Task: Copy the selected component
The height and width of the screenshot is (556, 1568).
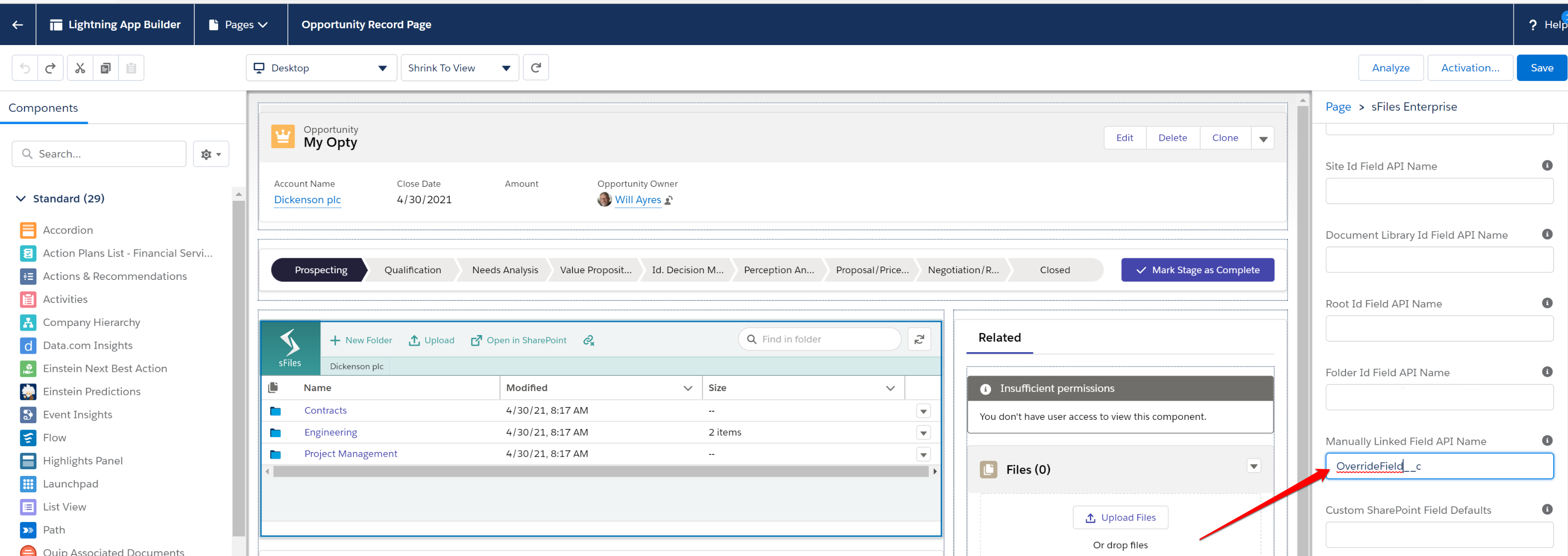Action: [x=106, y=68]
